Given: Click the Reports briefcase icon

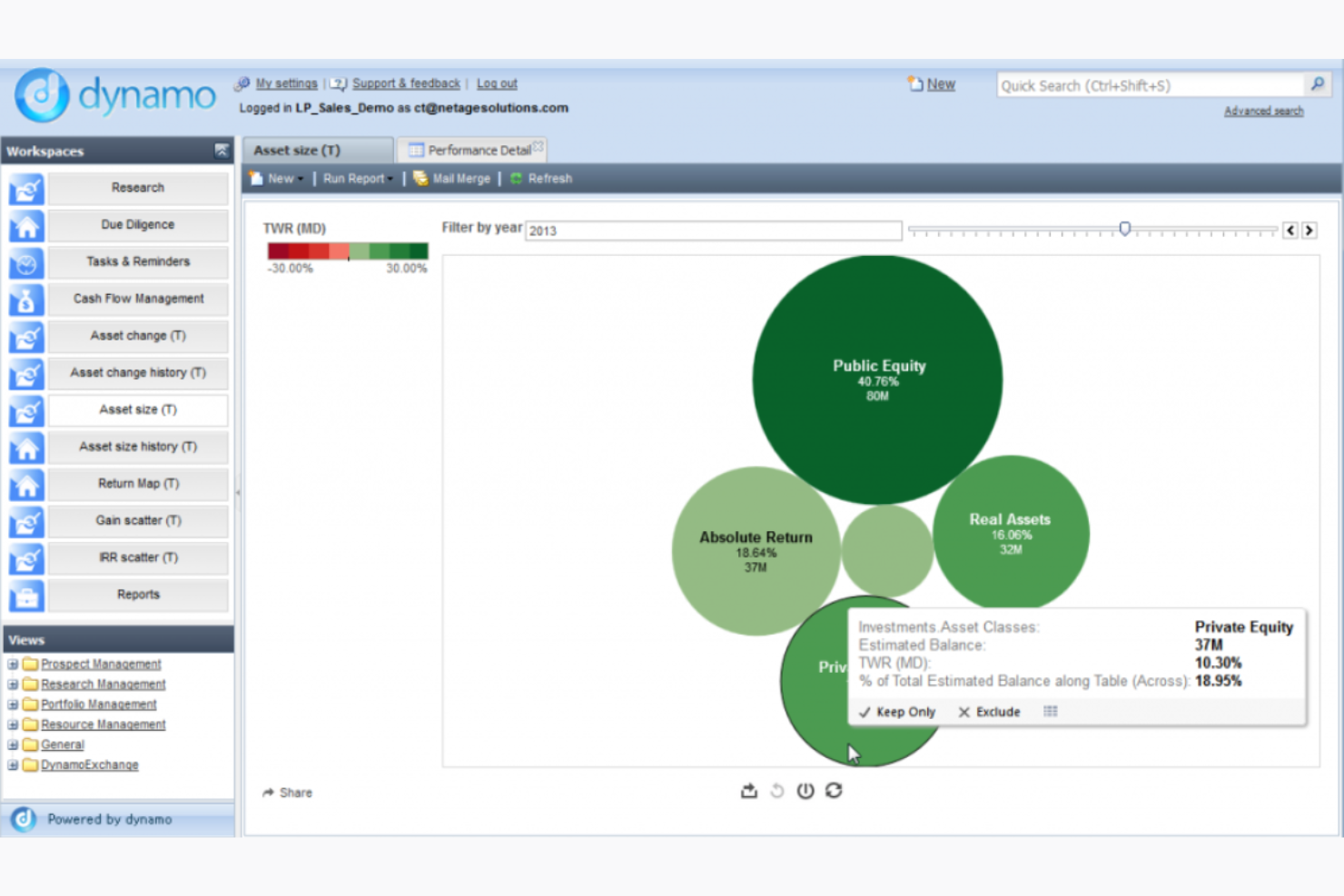Looking at the screenshot, I should tap(25, 596).
